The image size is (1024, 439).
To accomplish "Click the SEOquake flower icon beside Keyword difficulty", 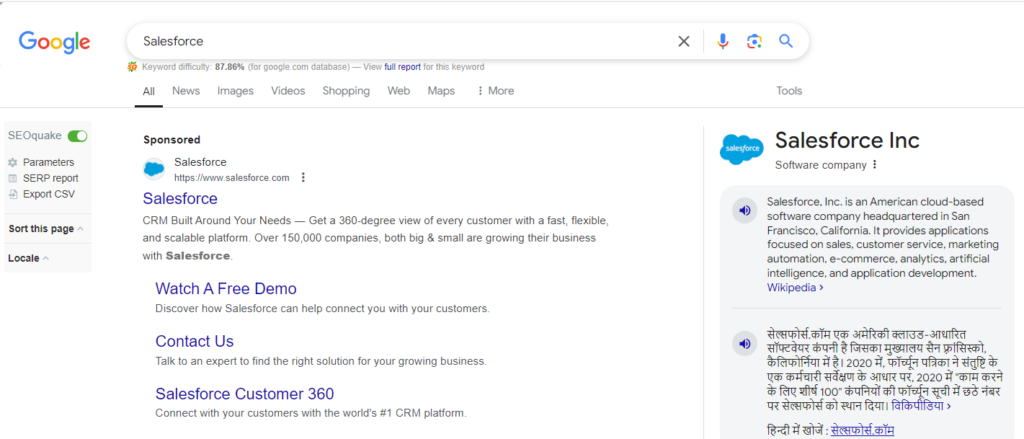I will 133,67.
